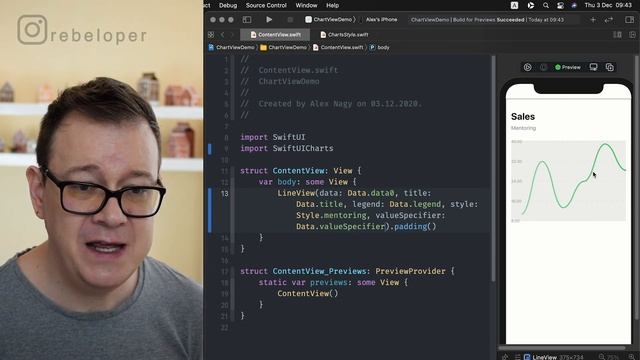Open Window menu
The width and height of the screenshot is (640, 360).
point(306,5)
